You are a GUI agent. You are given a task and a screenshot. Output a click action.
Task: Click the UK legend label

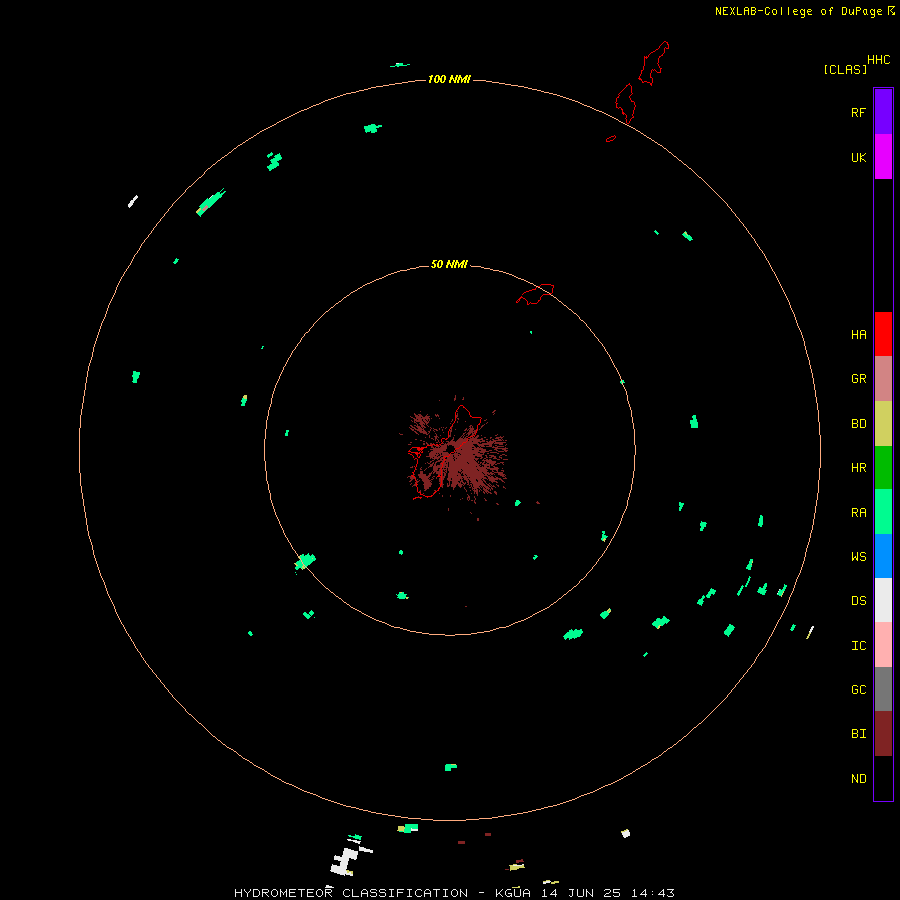[858, 157]
